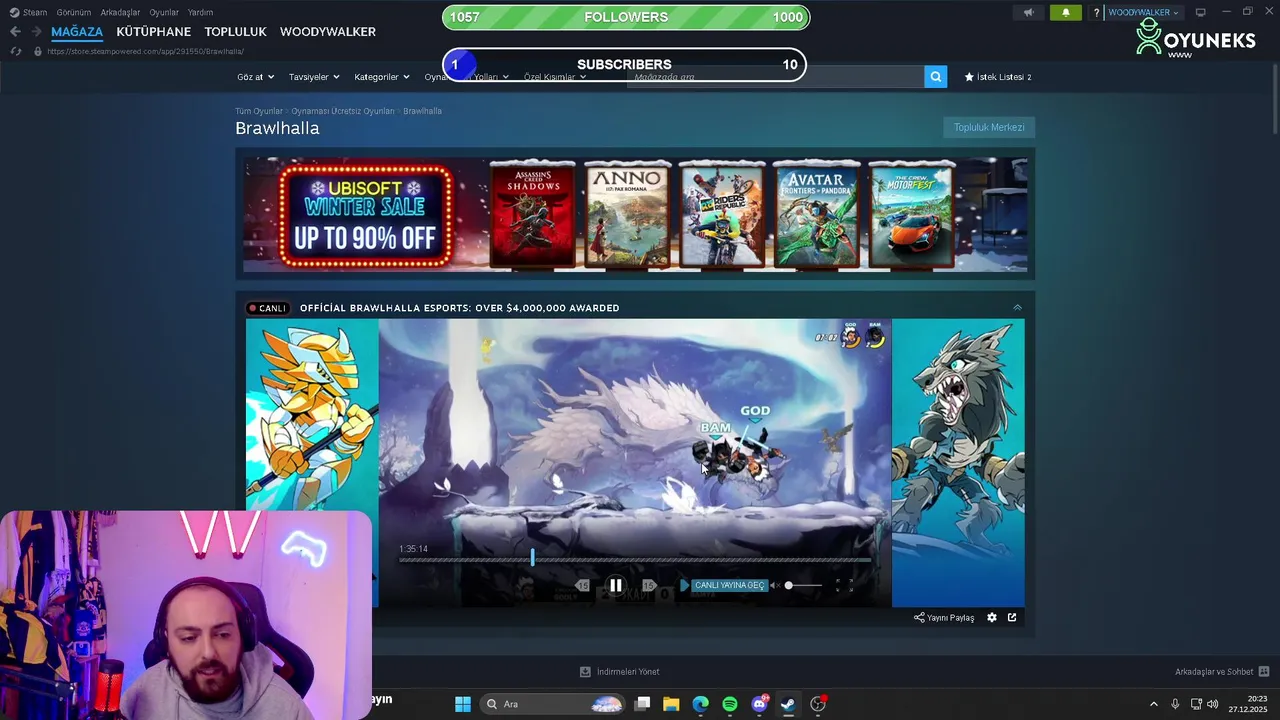This screenshot has height=720, width=1280.
Task: Enter fullscreen for the broadcast player
Action: tap(844, 585)
